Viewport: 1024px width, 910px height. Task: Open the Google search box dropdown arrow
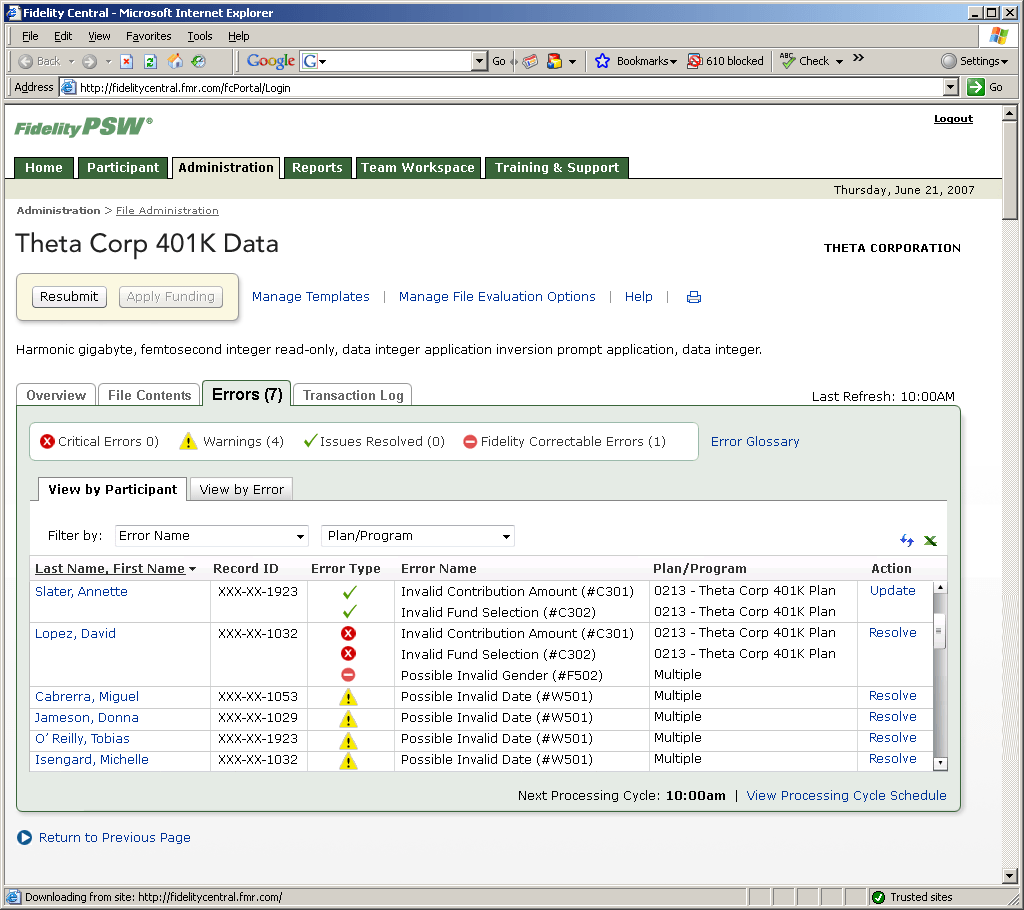tap(479, 61)
